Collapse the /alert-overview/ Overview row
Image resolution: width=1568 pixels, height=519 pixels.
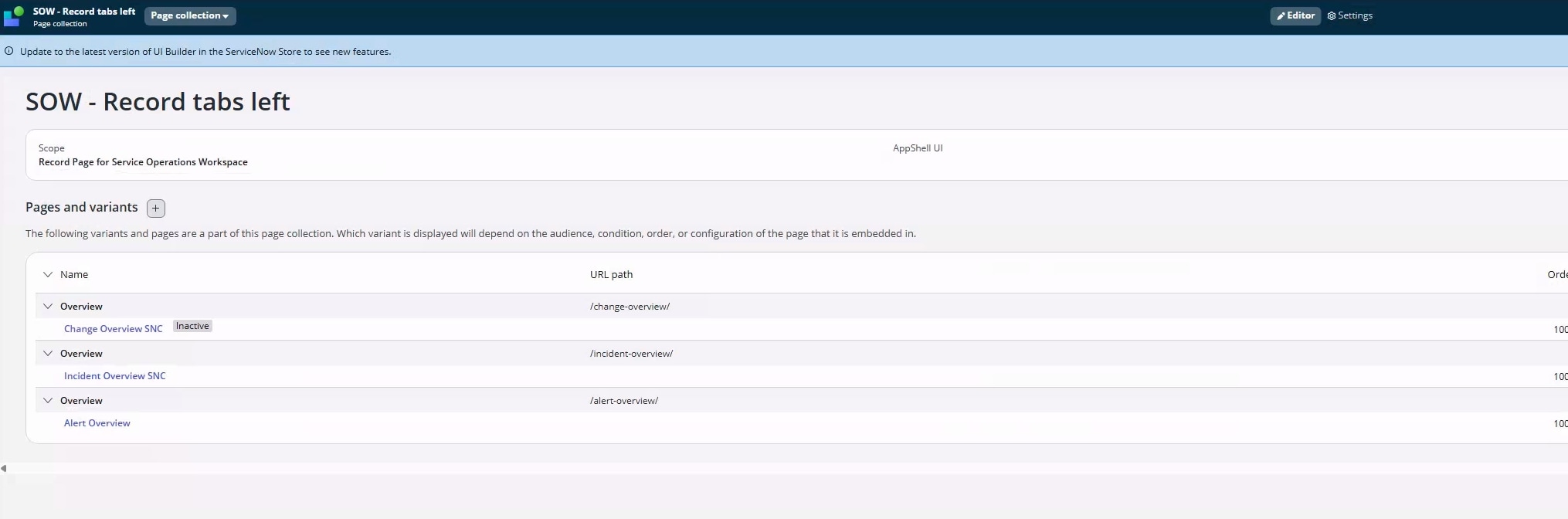(x=48, y=401)
